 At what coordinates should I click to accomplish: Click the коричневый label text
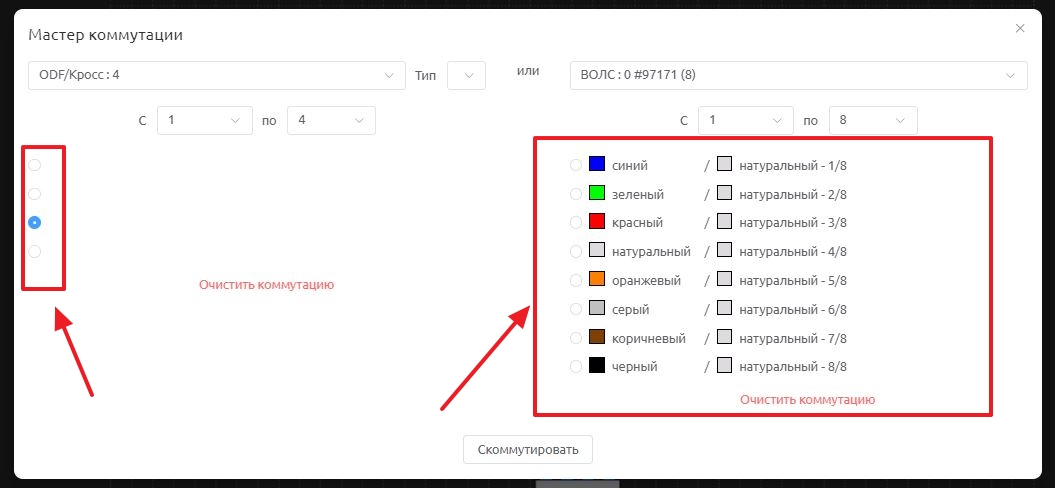click(649, 339)
